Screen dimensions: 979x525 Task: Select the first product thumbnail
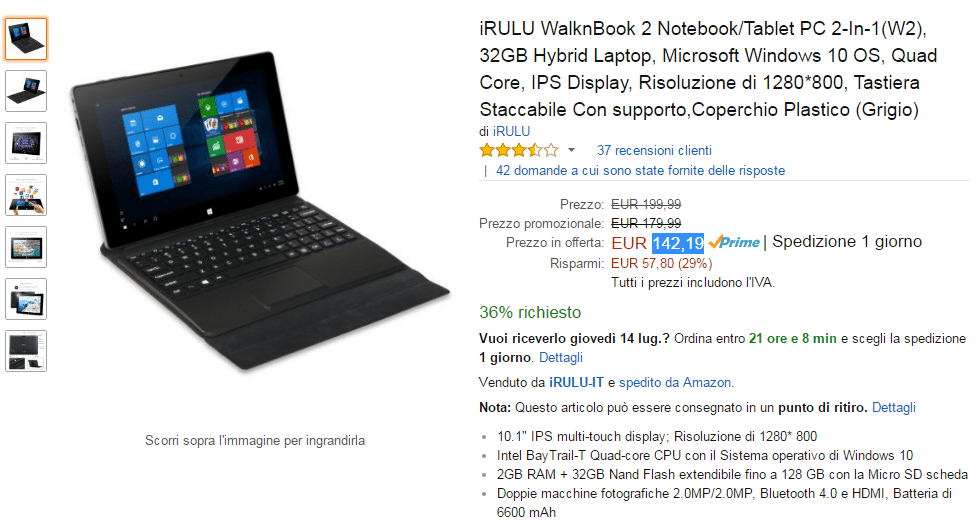point(26,39)
